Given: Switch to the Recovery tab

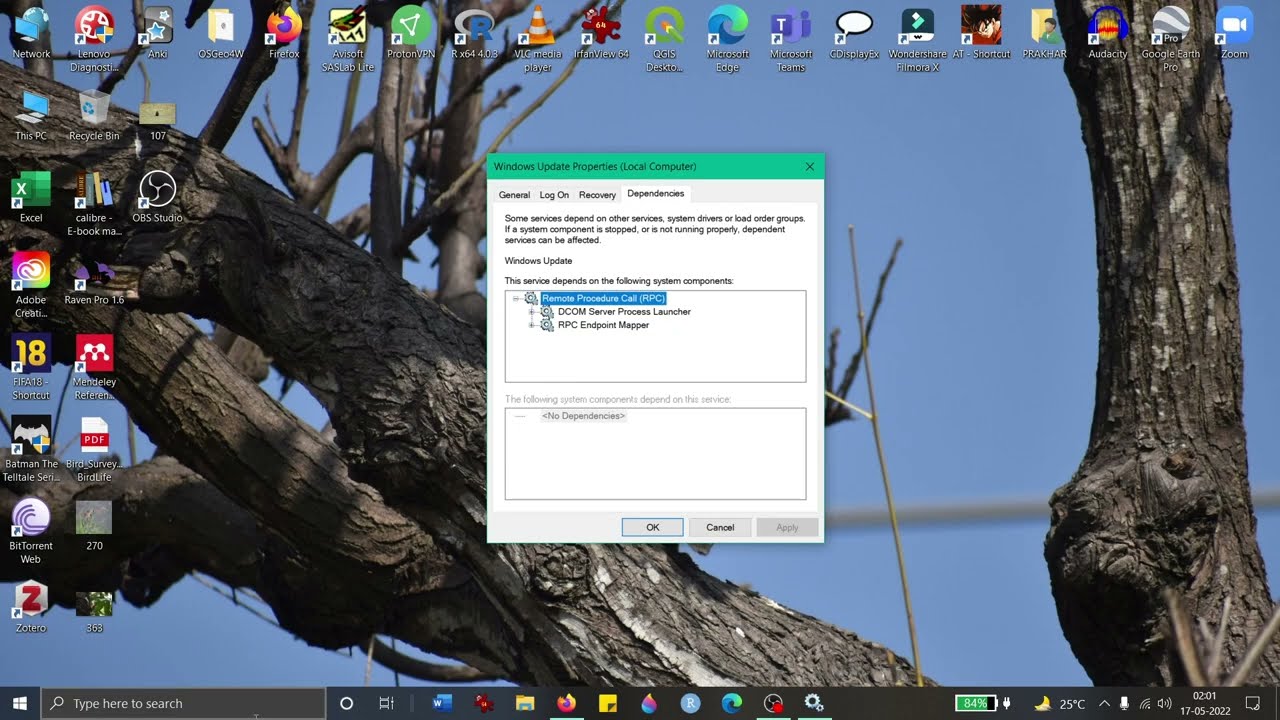Looking at the screenshot, I should tap(597, 195).
